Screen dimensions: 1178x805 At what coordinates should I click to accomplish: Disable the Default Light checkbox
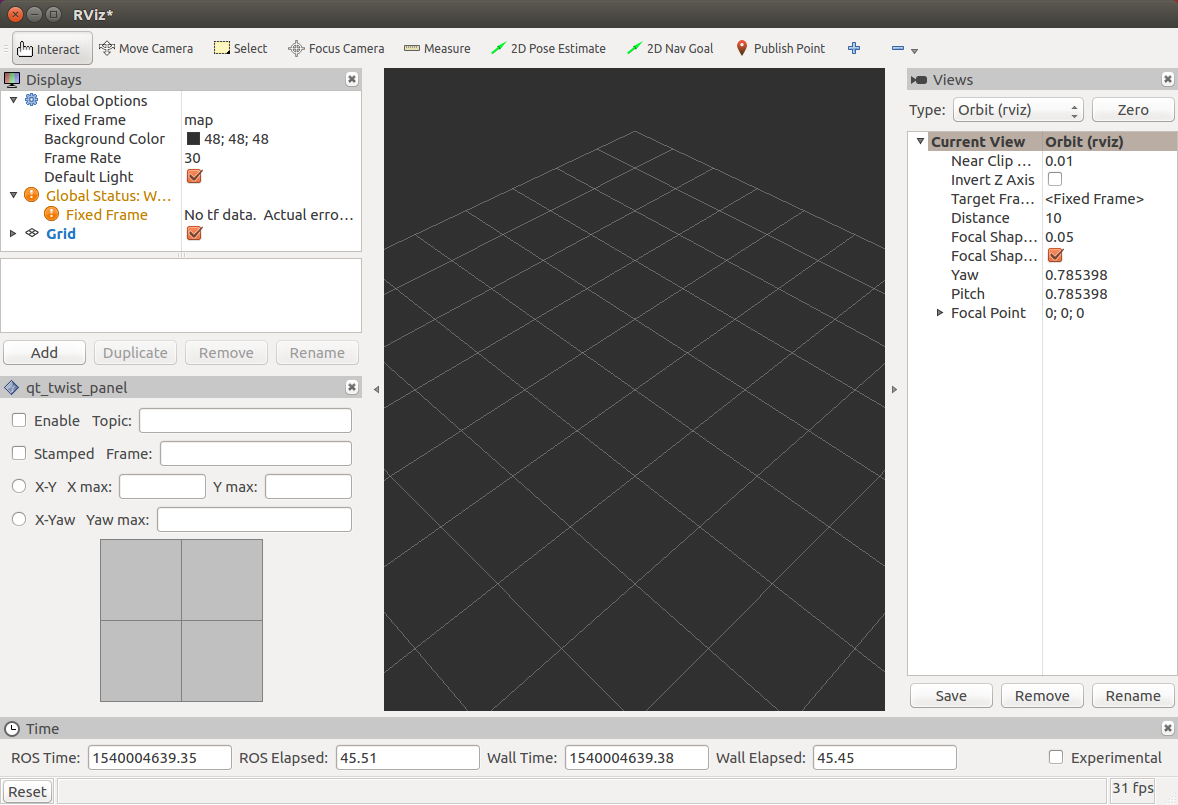pyautogui.click(x=194, y=176)
